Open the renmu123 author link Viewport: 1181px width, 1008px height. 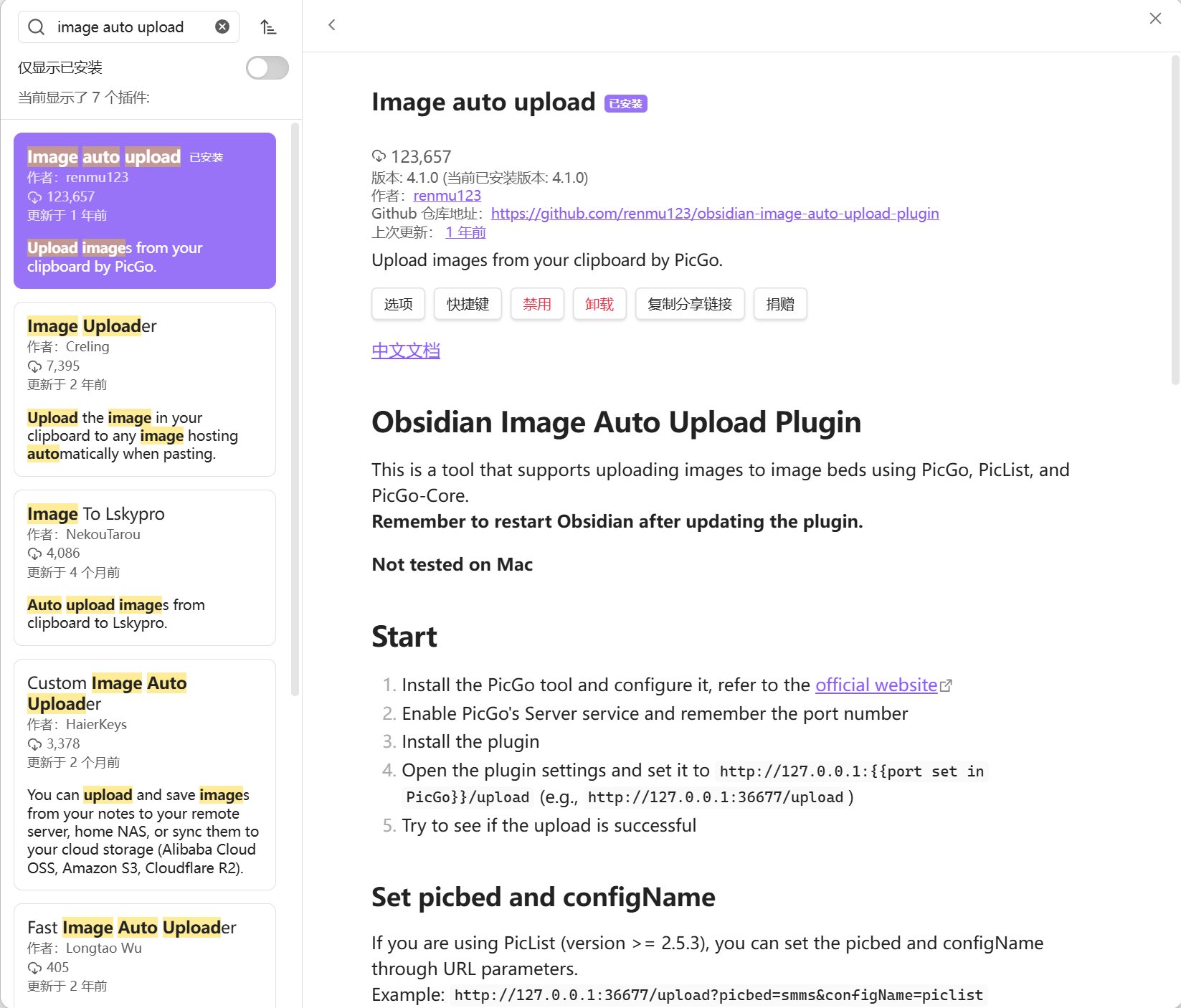tap(447, 196)
